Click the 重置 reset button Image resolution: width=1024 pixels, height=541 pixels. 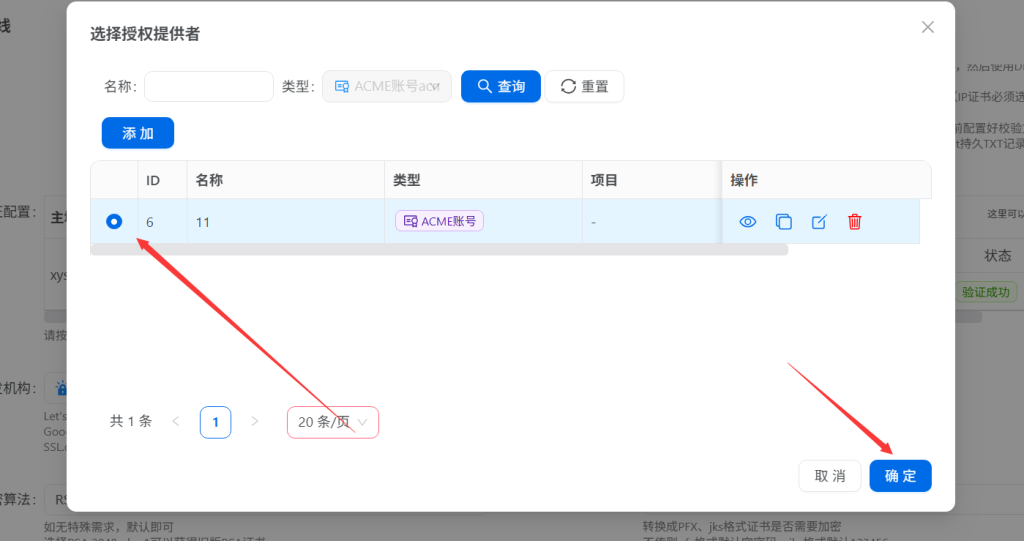tap(584, 86)
